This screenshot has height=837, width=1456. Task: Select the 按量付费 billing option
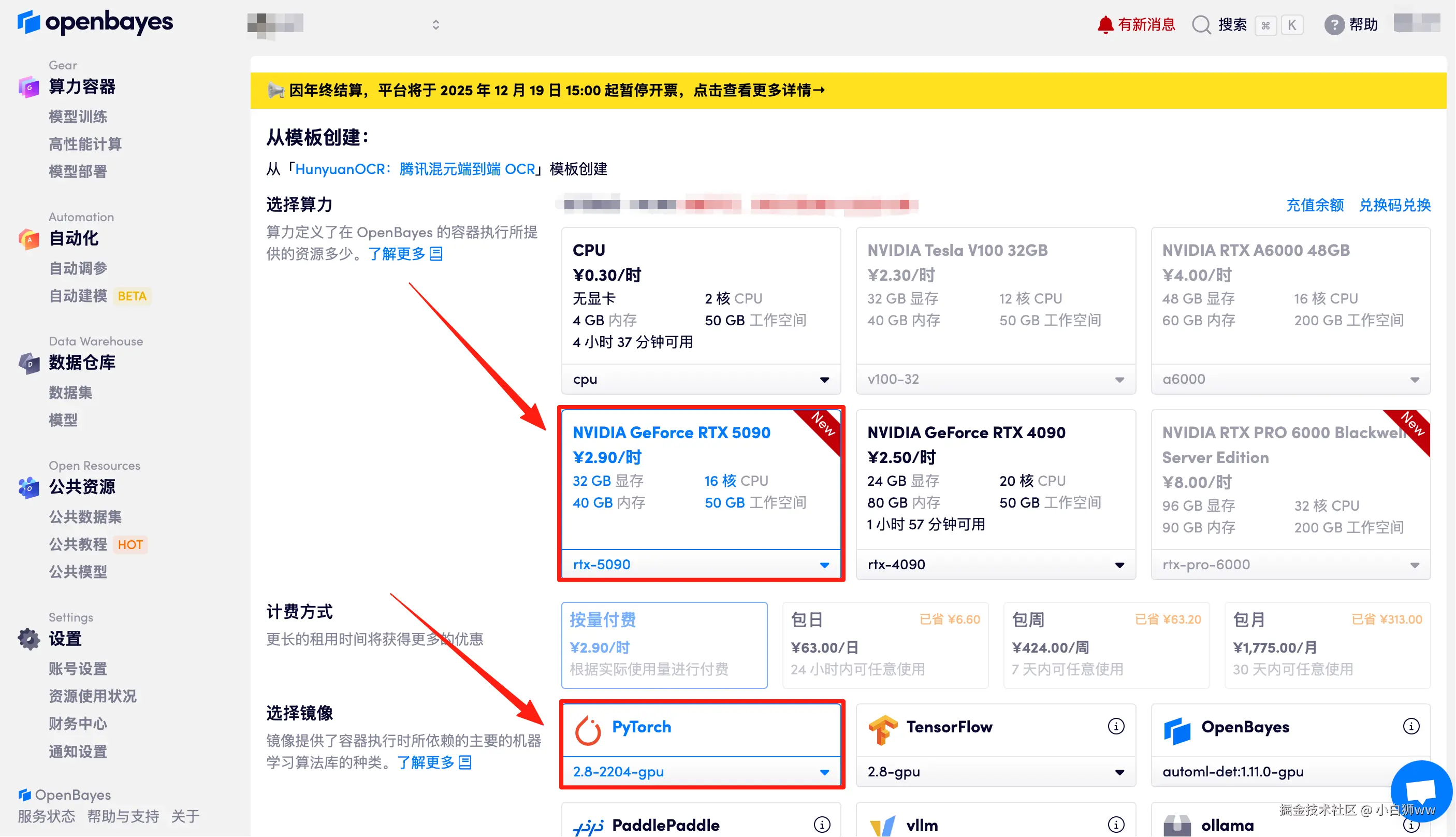(x=664, y=645)
